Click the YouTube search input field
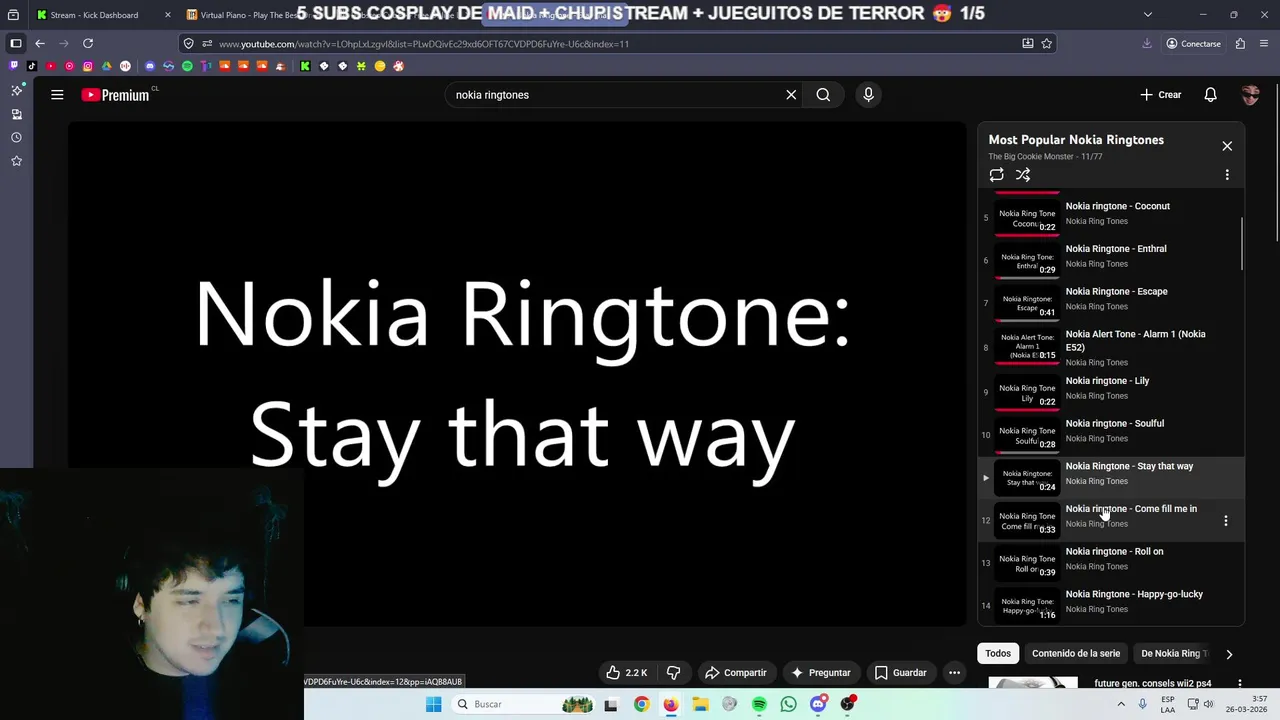This screenshot has width=1280, height=720. (615, 95)
